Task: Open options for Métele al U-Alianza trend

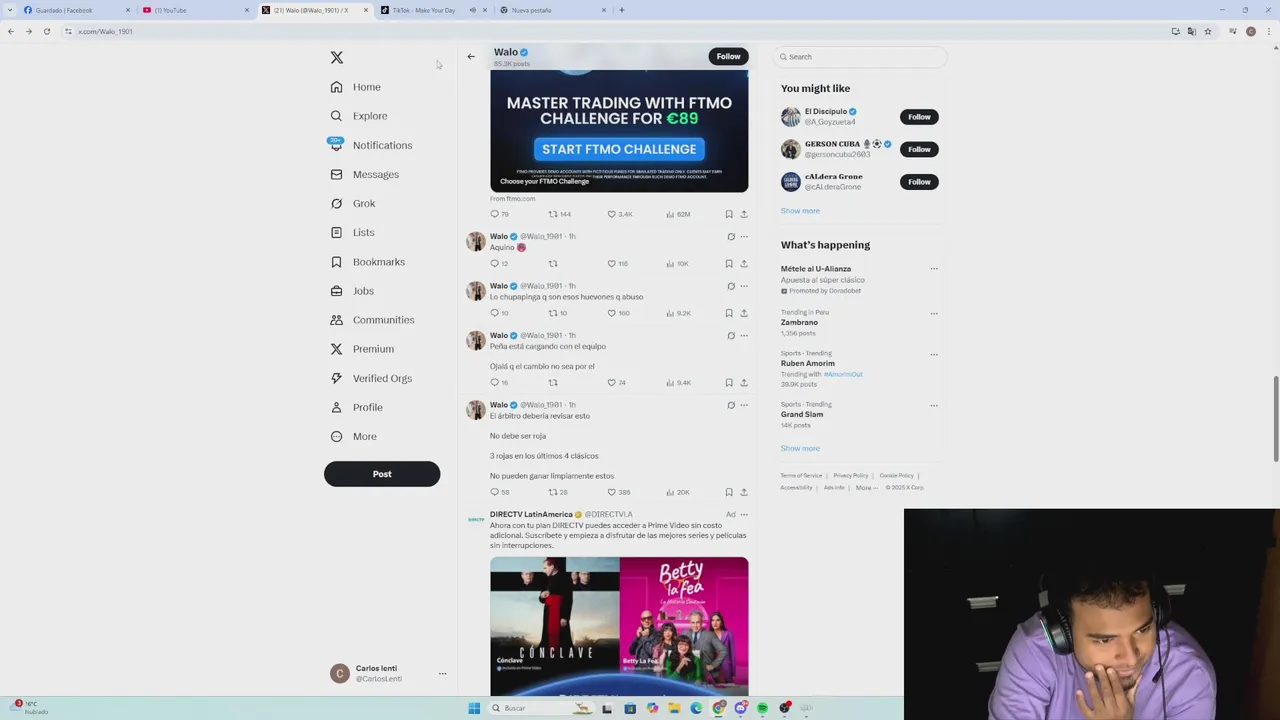Action: click(934, 269)
